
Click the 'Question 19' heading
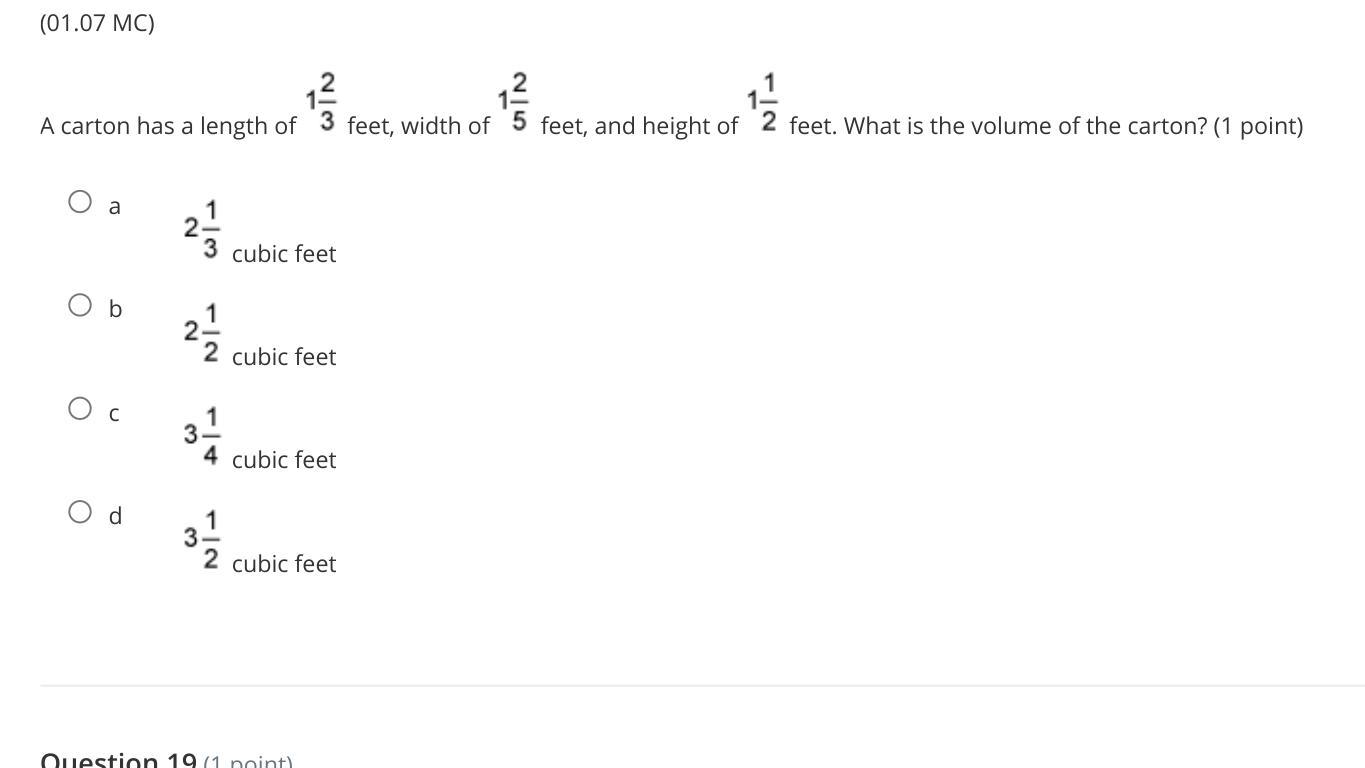118,760
